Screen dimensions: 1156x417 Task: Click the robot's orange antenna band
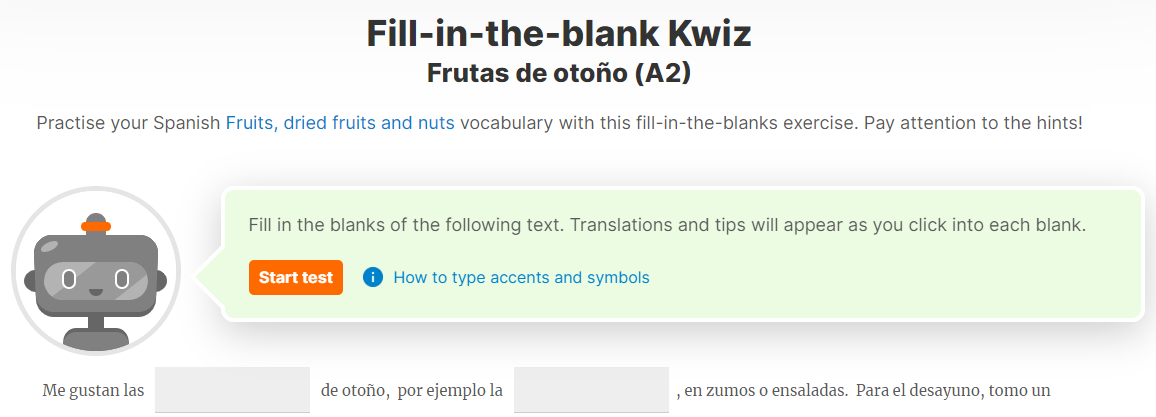point(96,225)
